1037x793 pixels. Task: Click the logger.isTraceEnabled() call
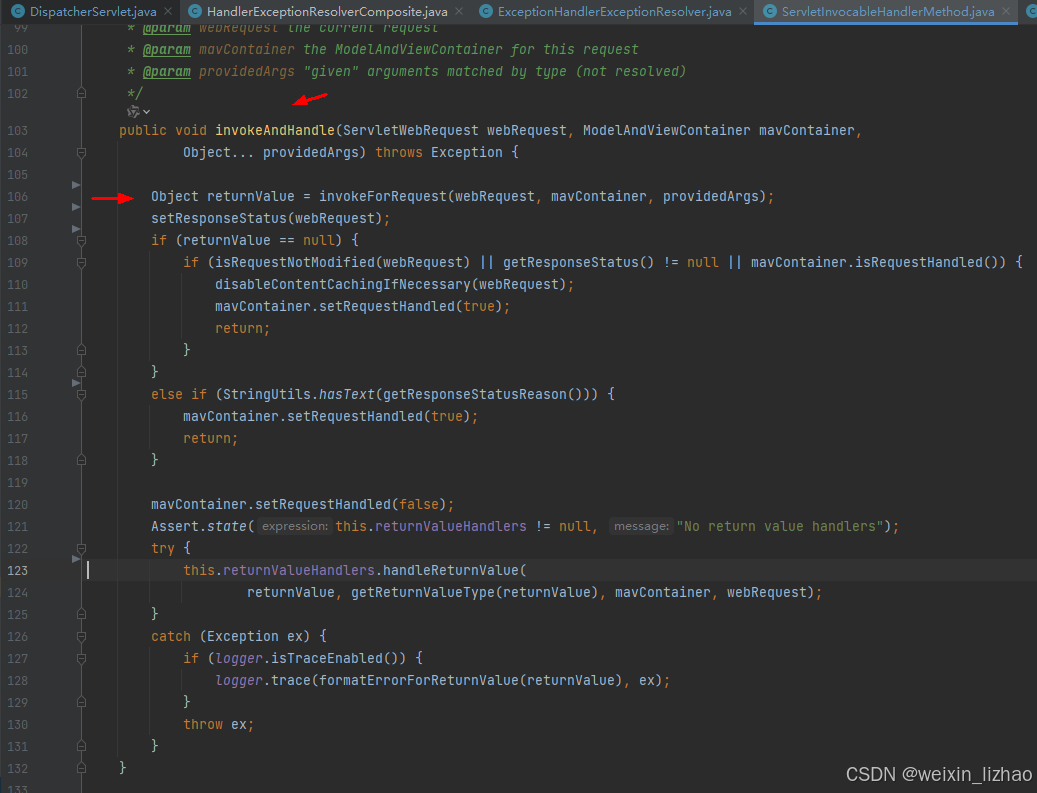tap(310, 658)
